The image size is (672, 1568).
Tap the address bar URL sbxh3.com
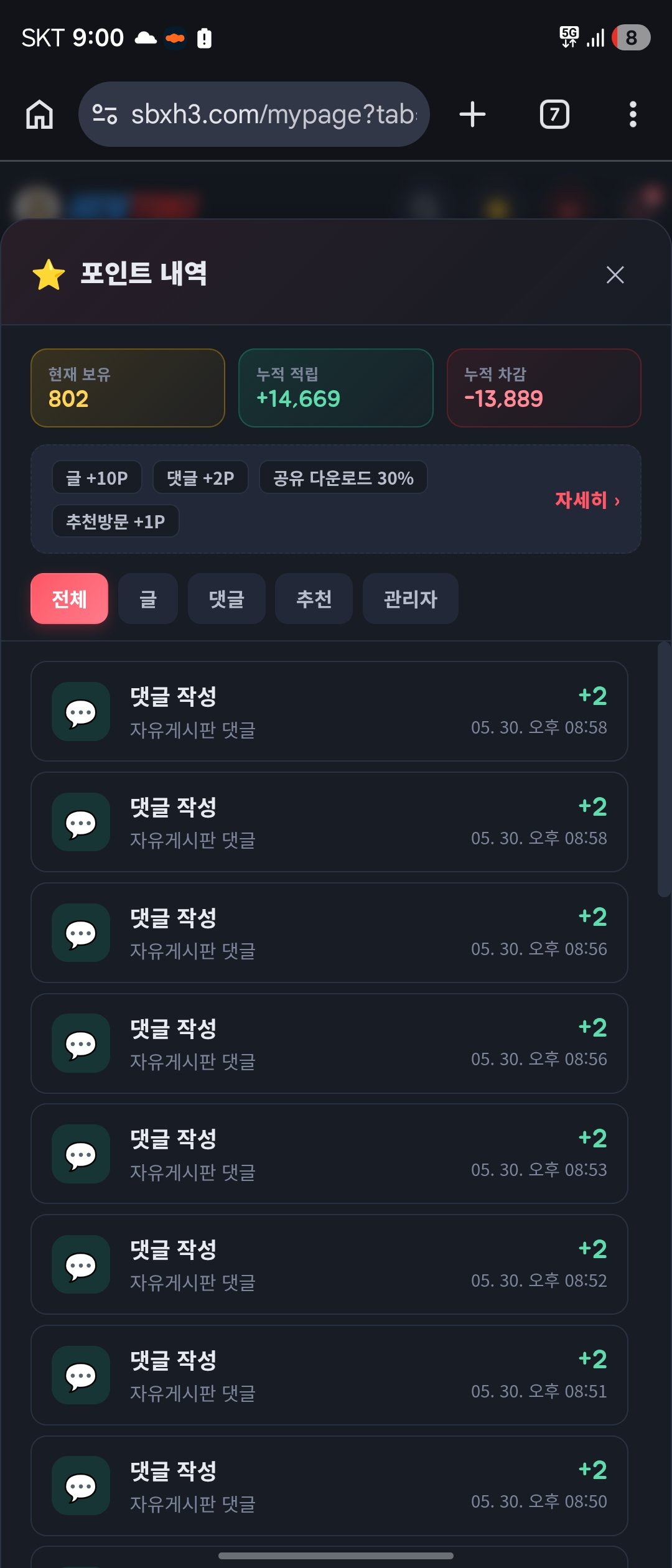pos(274,114)
